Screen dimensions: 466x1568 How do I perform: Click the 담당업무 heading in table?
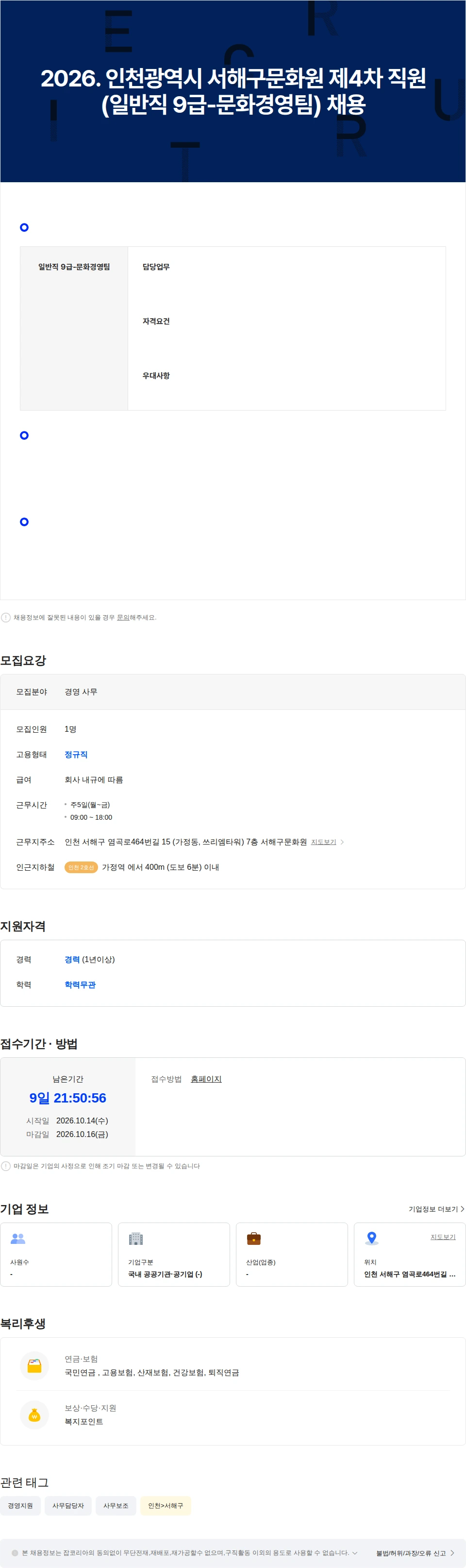[156, 267]
